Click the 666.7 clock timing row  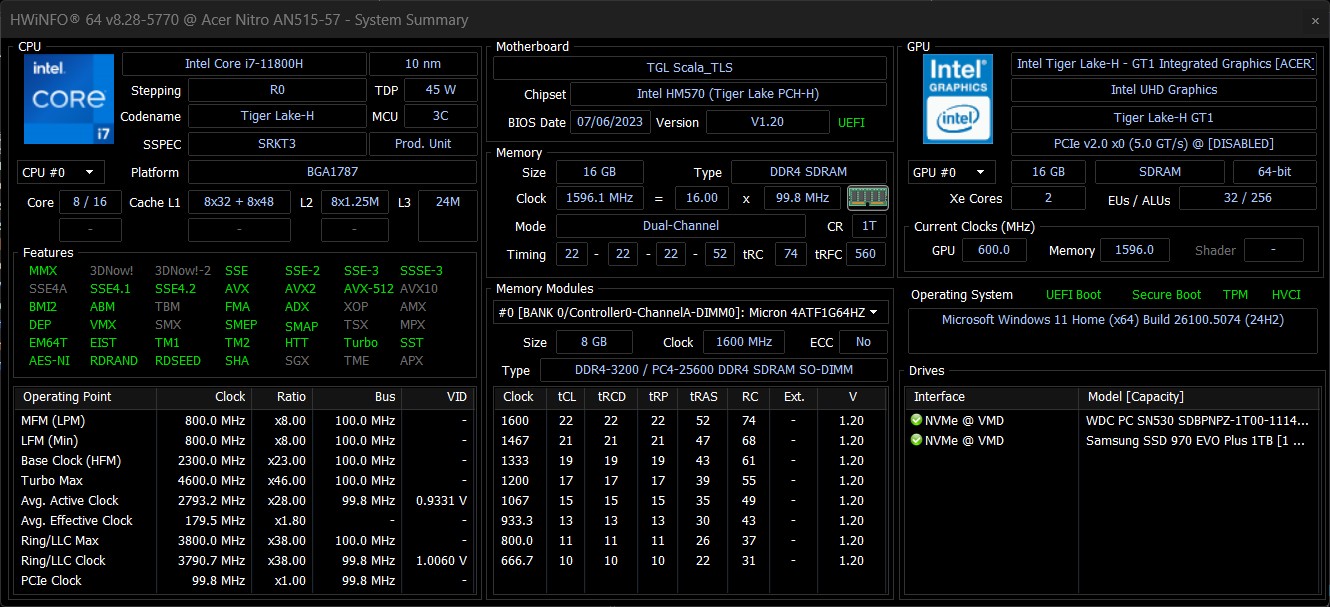click(x=690, y=561)
